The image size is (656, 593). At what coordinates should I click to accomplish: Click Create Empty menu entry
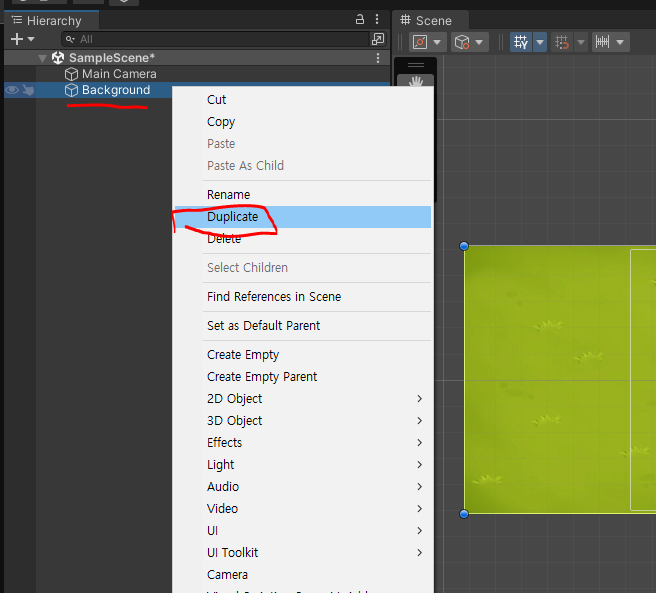[x=243, y=355]
